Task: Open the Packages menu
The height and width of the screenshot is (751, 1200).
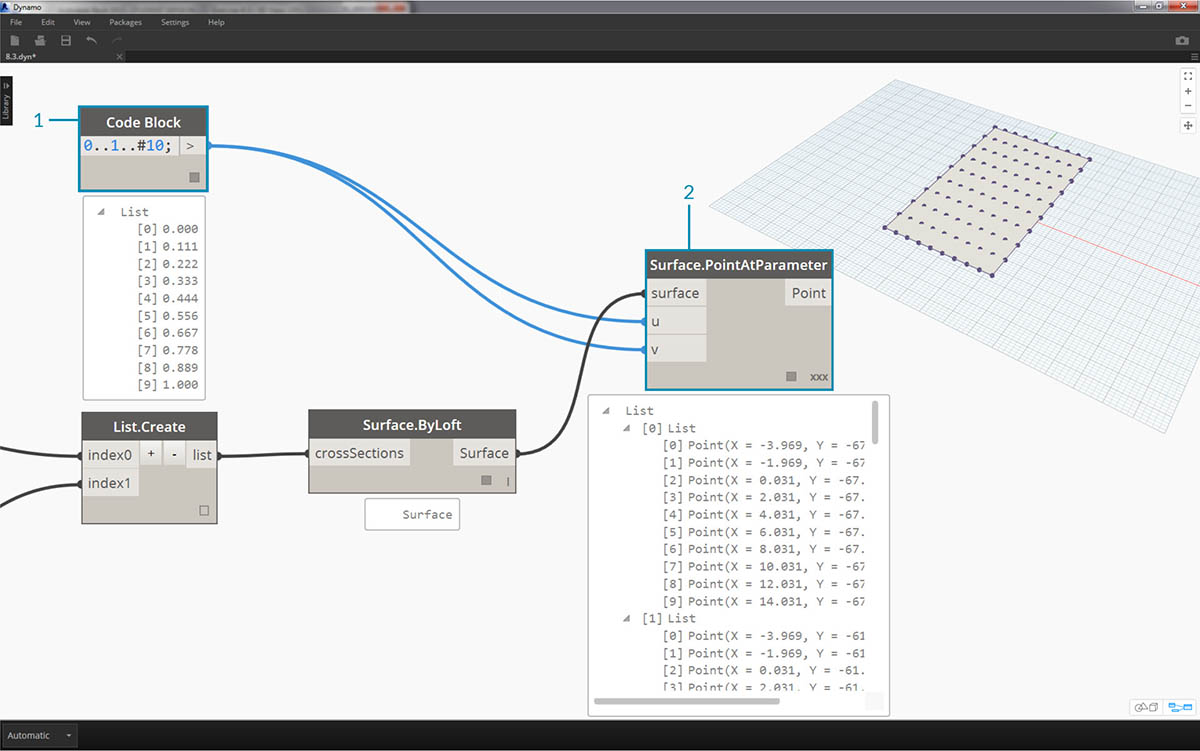Action: (125, 22)
